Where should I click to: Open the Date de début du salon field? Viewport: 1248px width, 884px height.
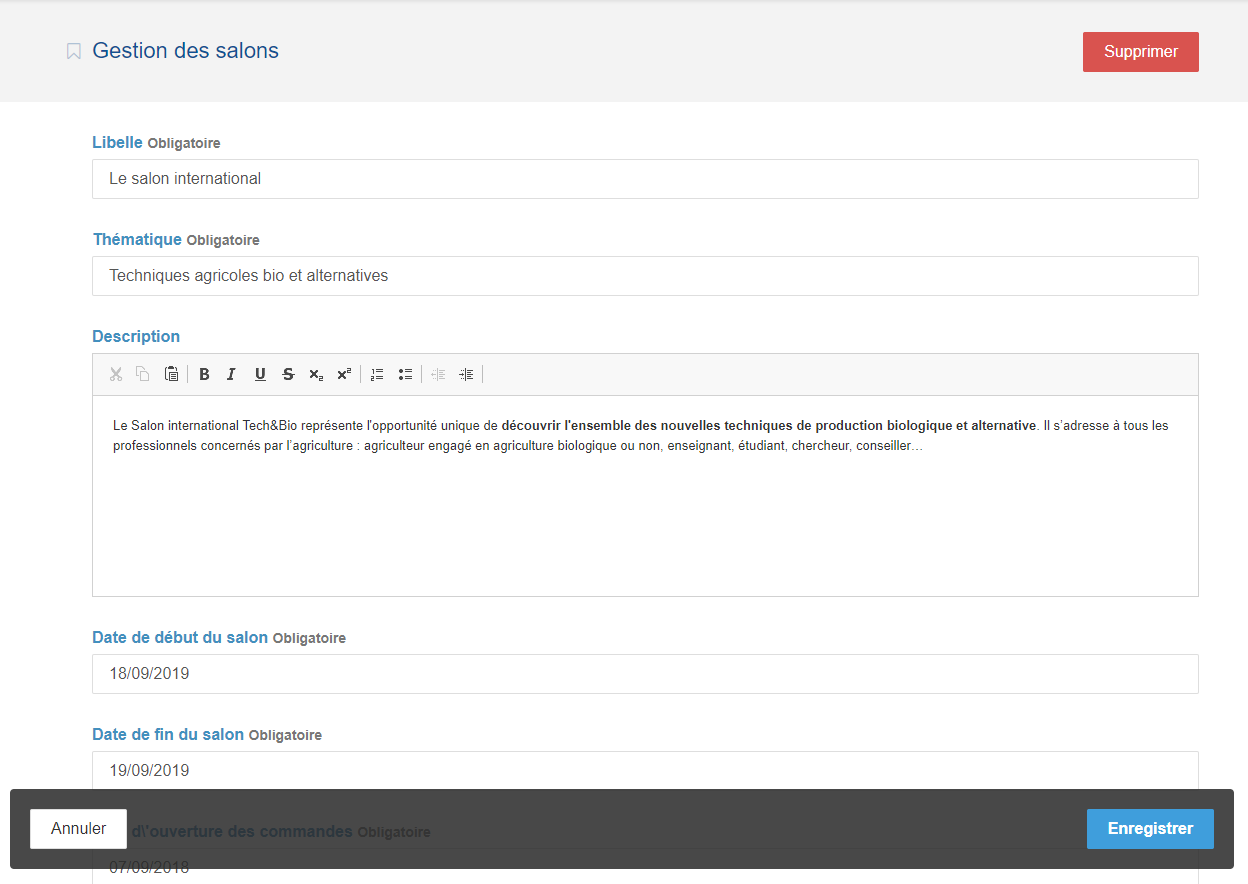click(x=645, y=674)
